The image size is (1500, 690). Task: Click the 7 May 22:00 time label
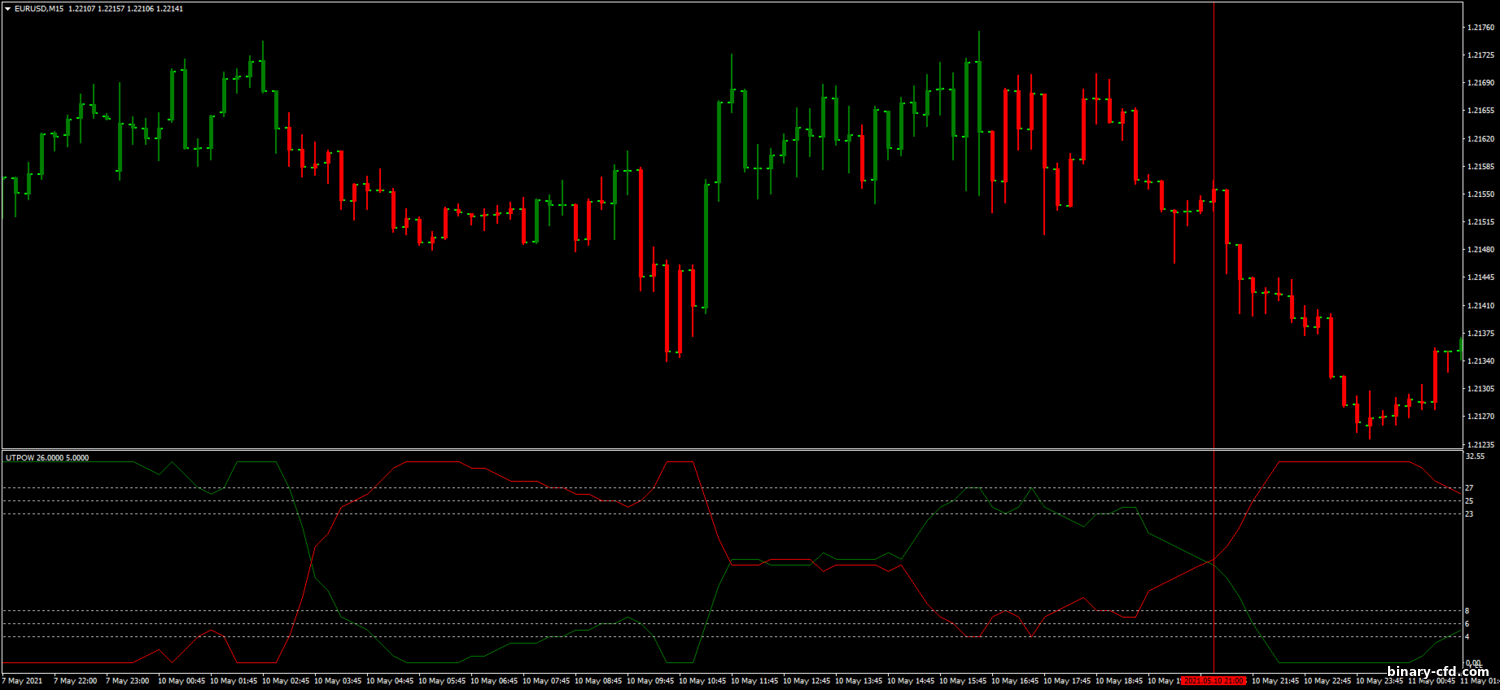[77, 681]
